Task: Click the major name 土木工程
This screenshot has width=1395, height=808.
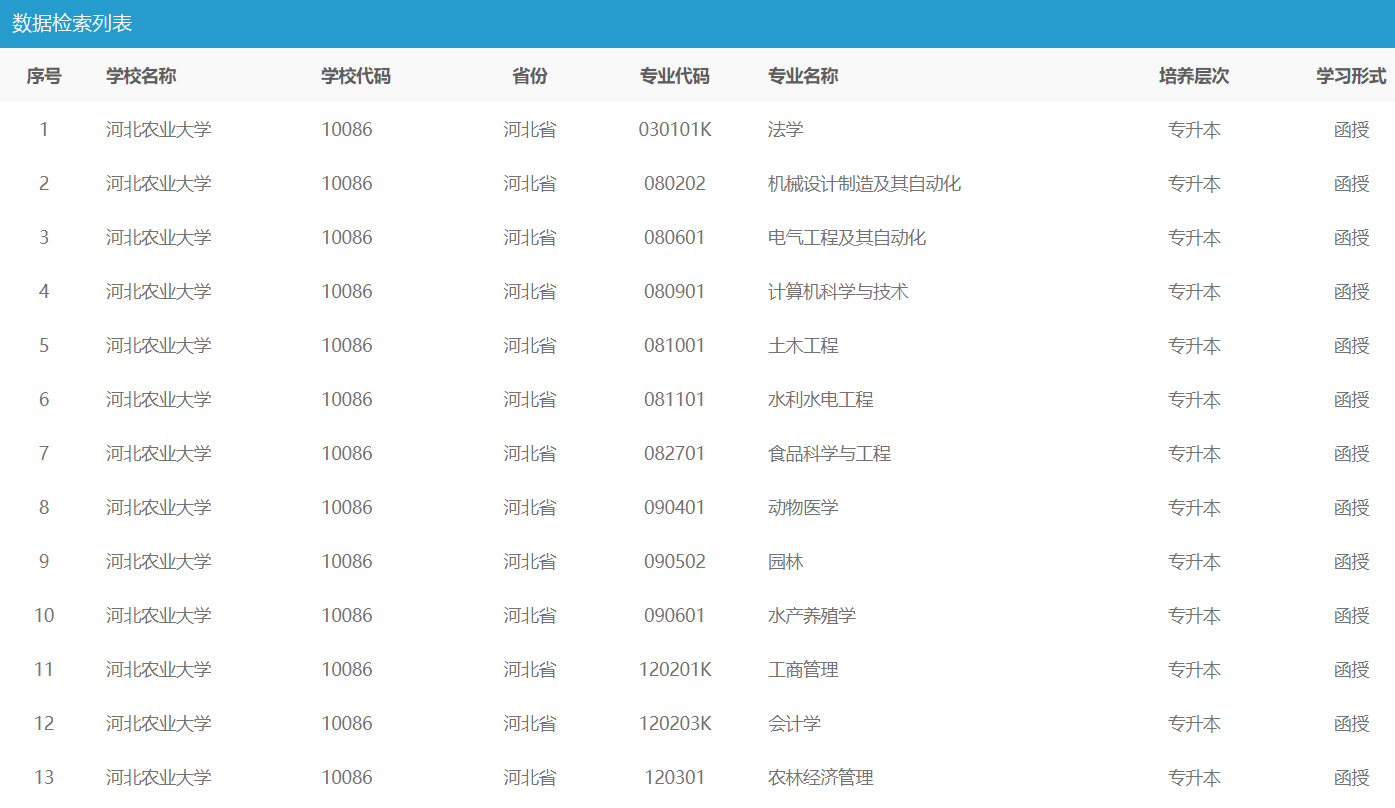Action: 803,346
